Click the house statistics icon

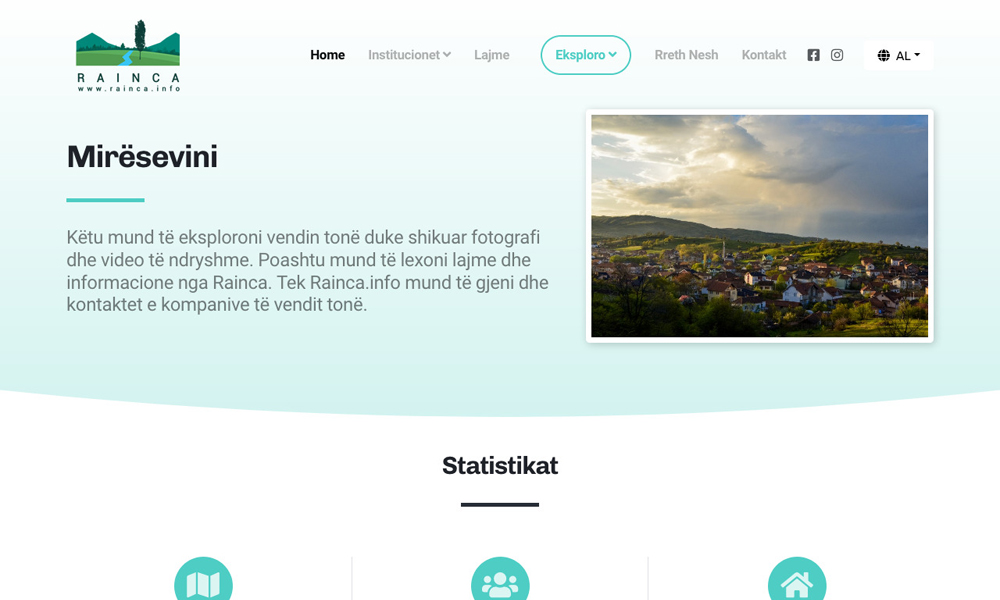point(796,583)
